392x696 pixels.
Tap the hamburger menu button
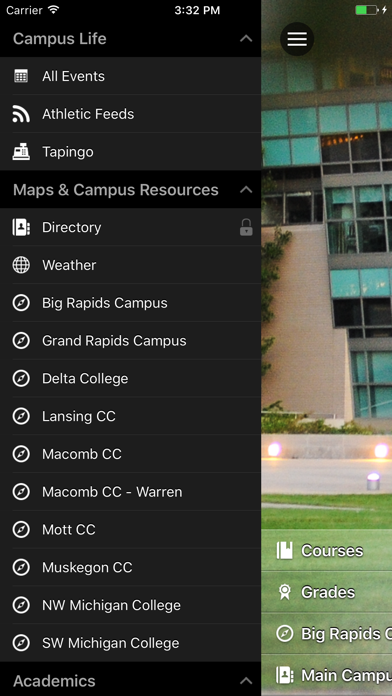point(297,39)
